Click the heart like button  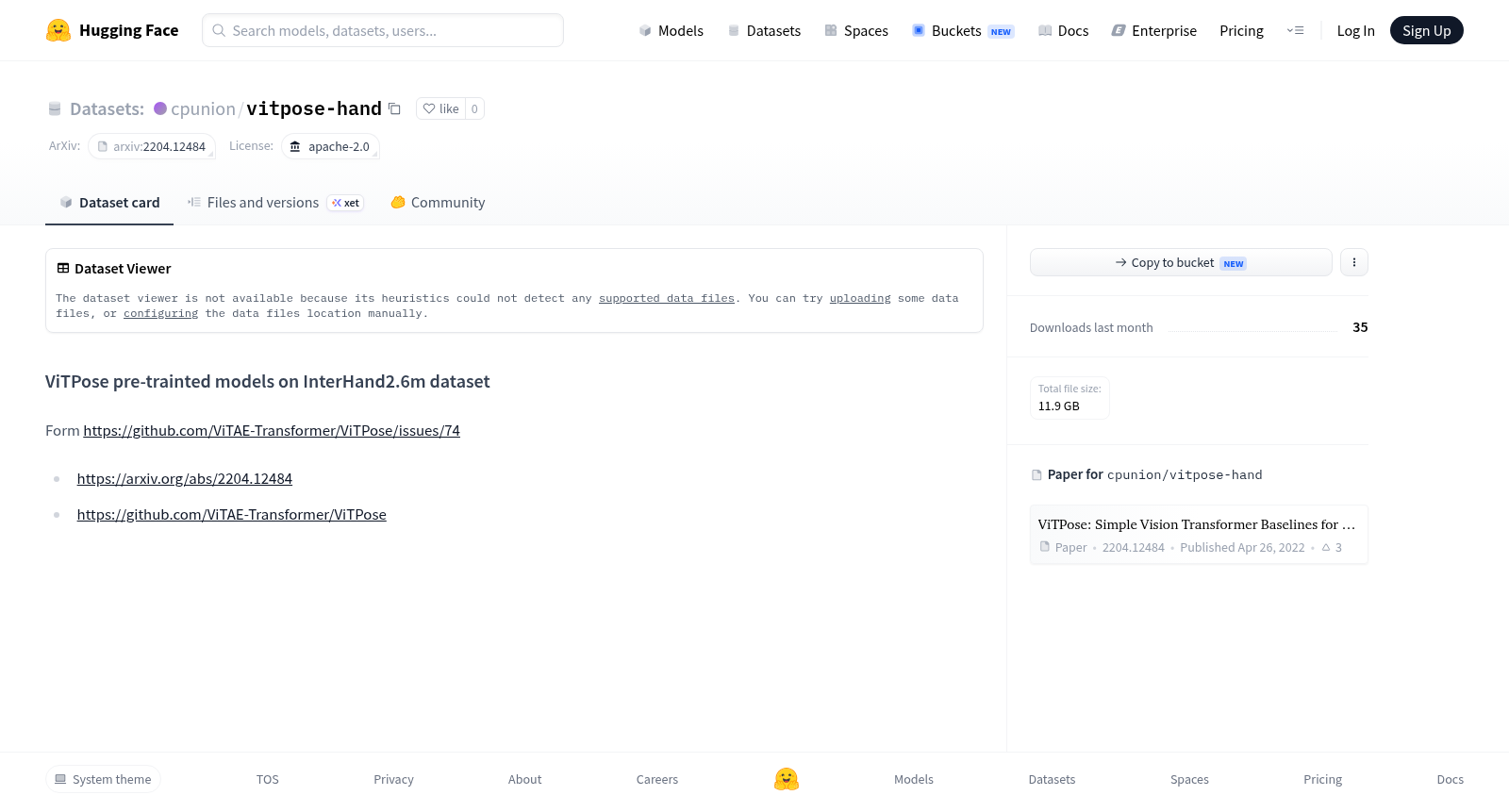[x=440, y=108]
